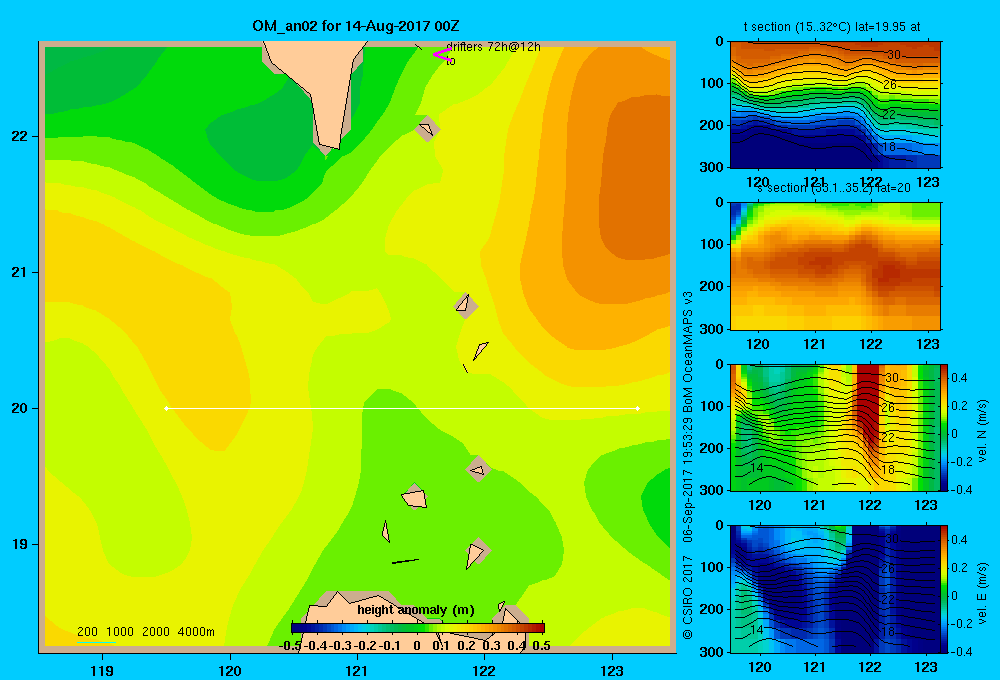
Task: Click the 'height anomaly (m)' label
Action: tap(416, 610)
